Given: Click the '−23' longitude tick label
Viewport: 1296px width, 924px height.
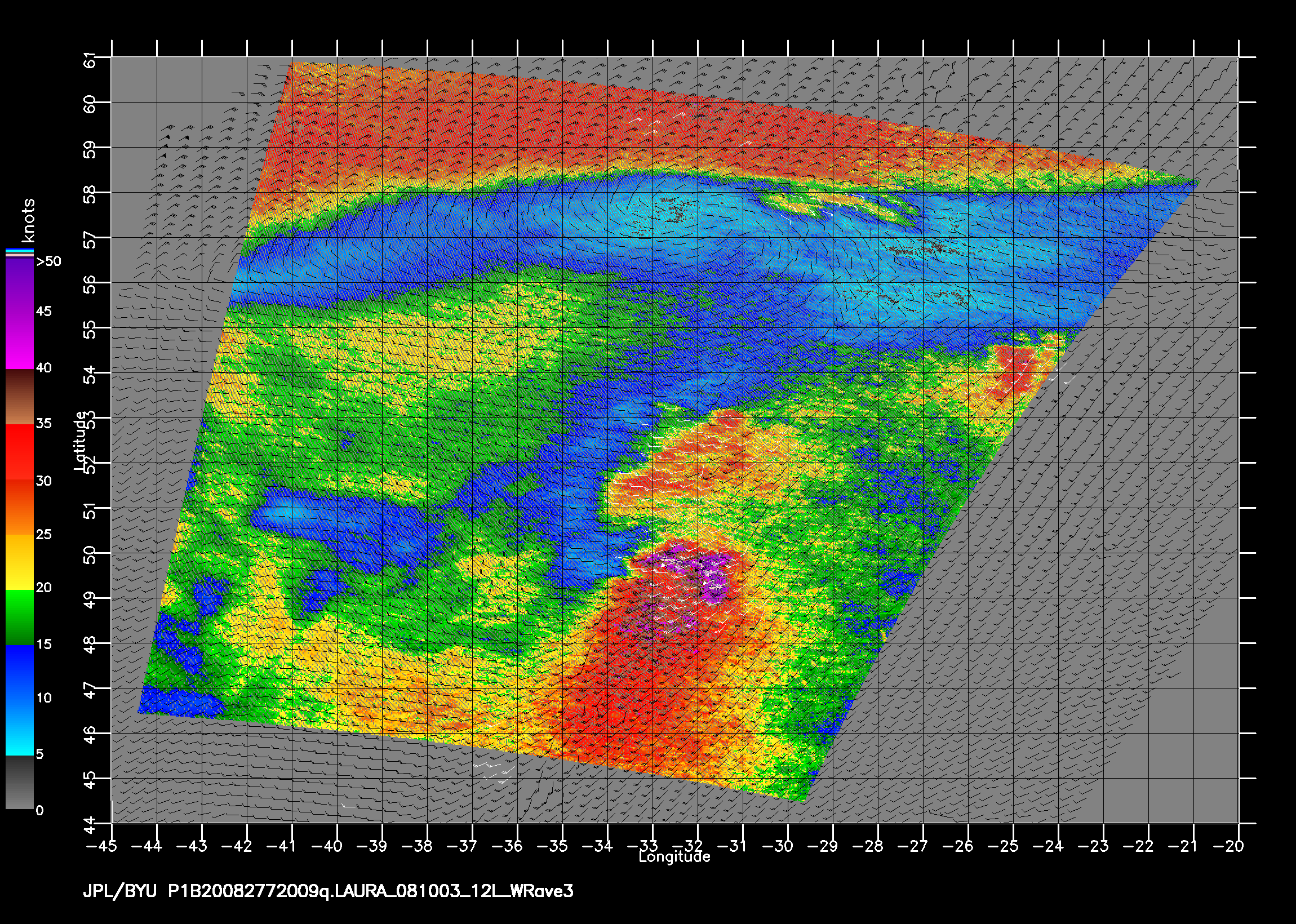Looking at the screenshot, I should coord(1093,846).
